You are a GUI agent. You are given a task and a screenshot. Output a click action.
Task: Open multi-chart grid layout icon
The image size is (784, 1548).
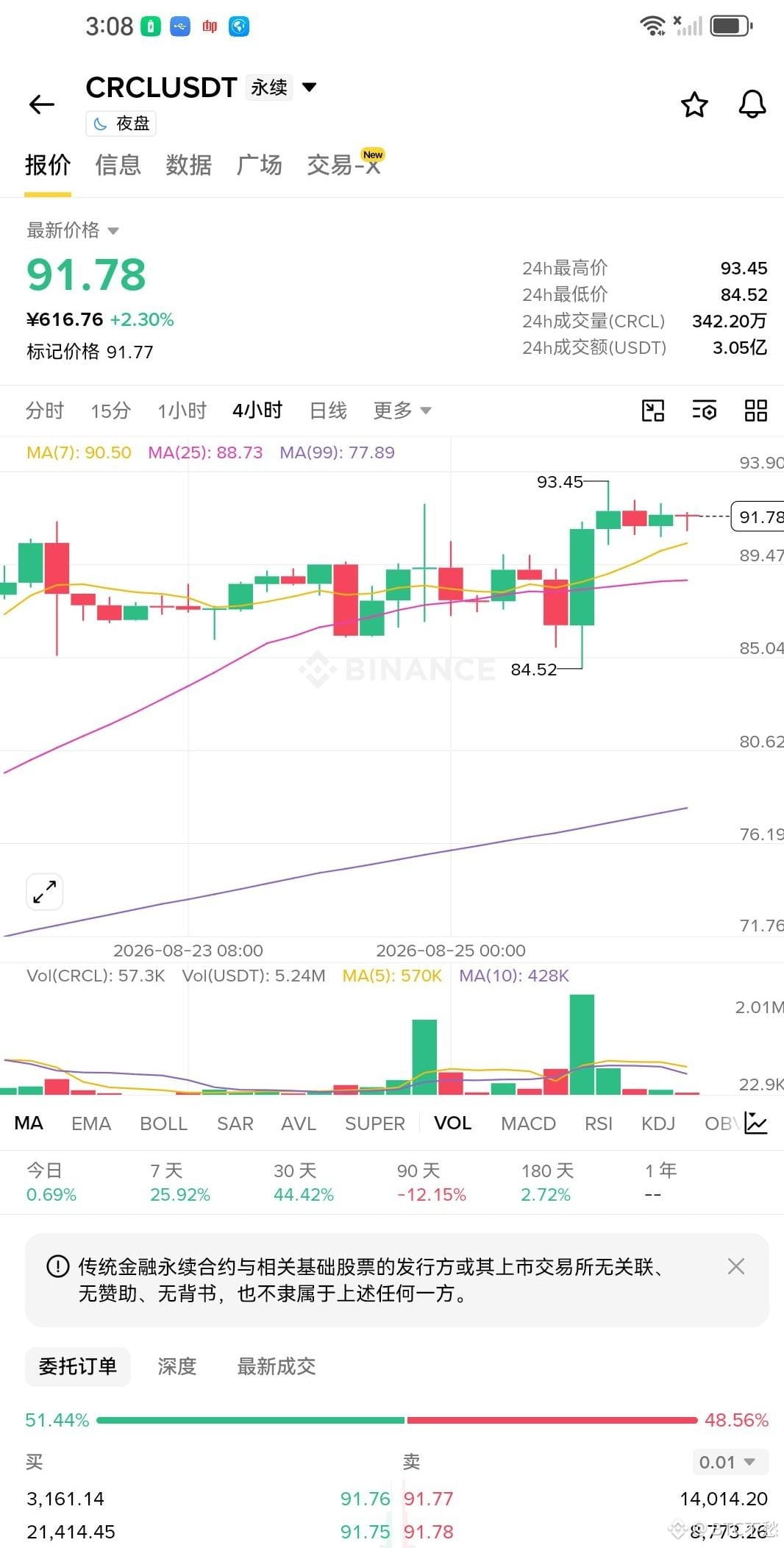755,411
